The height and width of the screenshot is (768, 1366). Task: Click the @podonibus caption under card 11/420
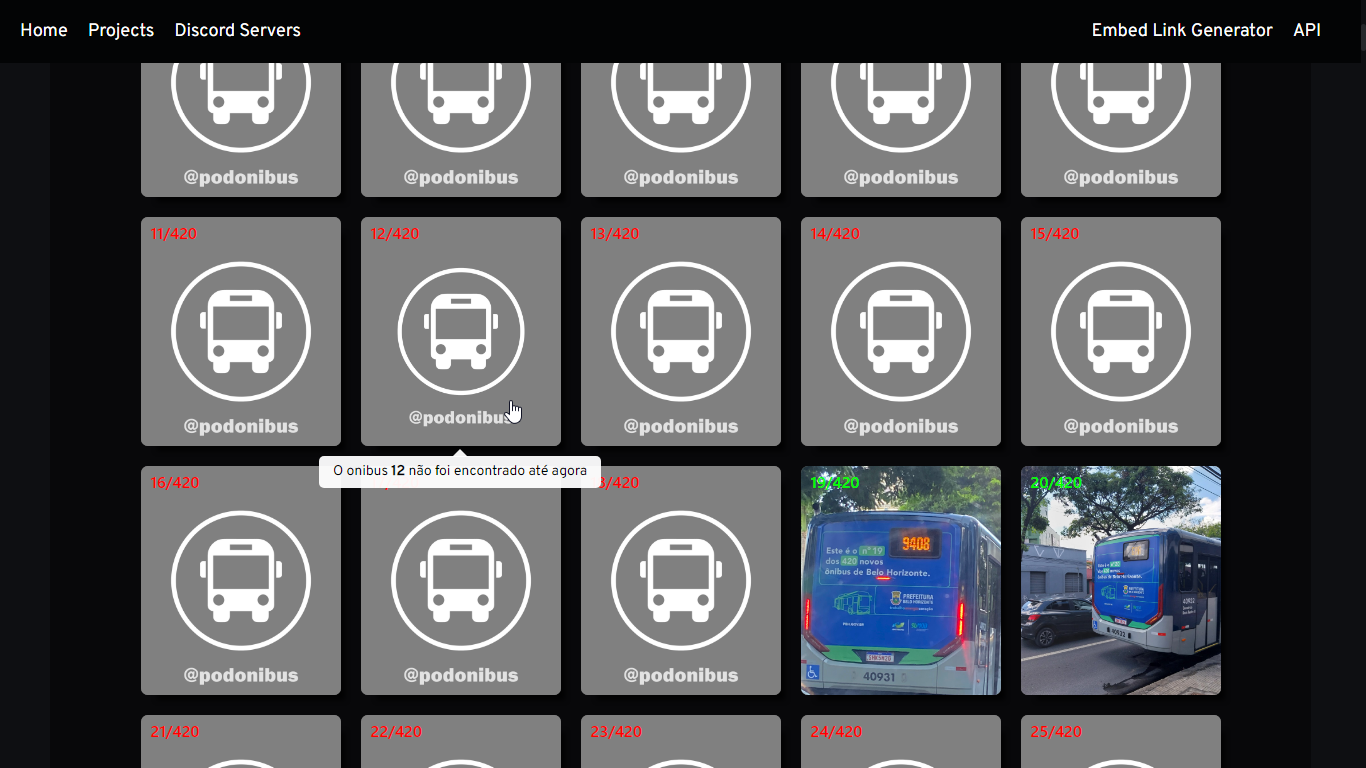click(x=241, y=426)
